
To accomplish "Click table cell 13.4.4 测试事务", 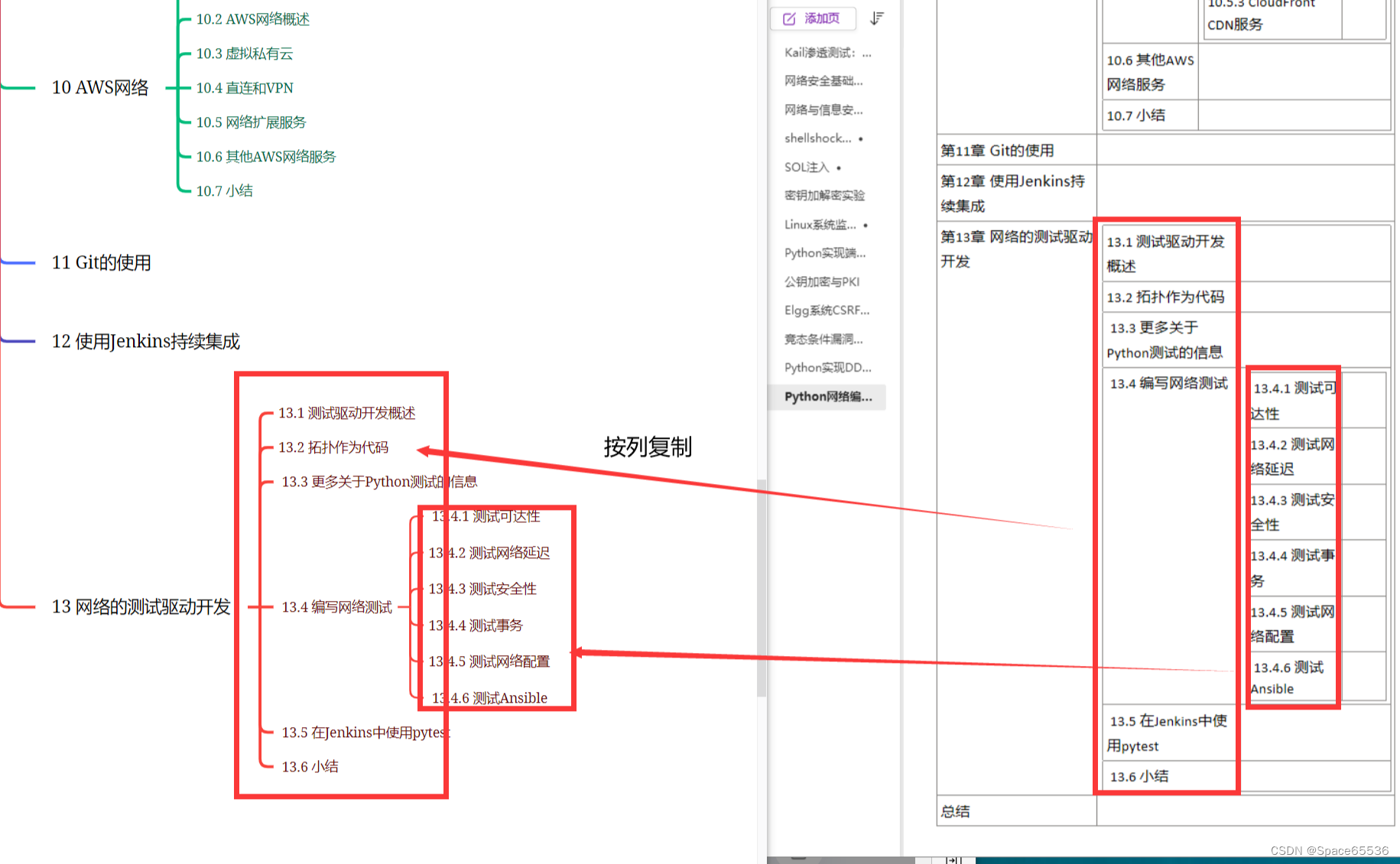I will click(1294, 568).
